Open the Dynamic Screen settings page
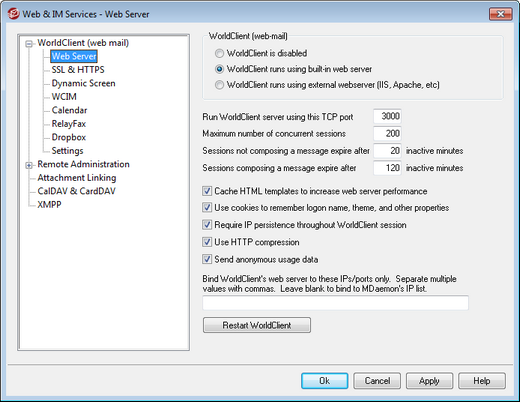This screenshot has height=402, width=520. pyautogui.click(x=83, y=83)
